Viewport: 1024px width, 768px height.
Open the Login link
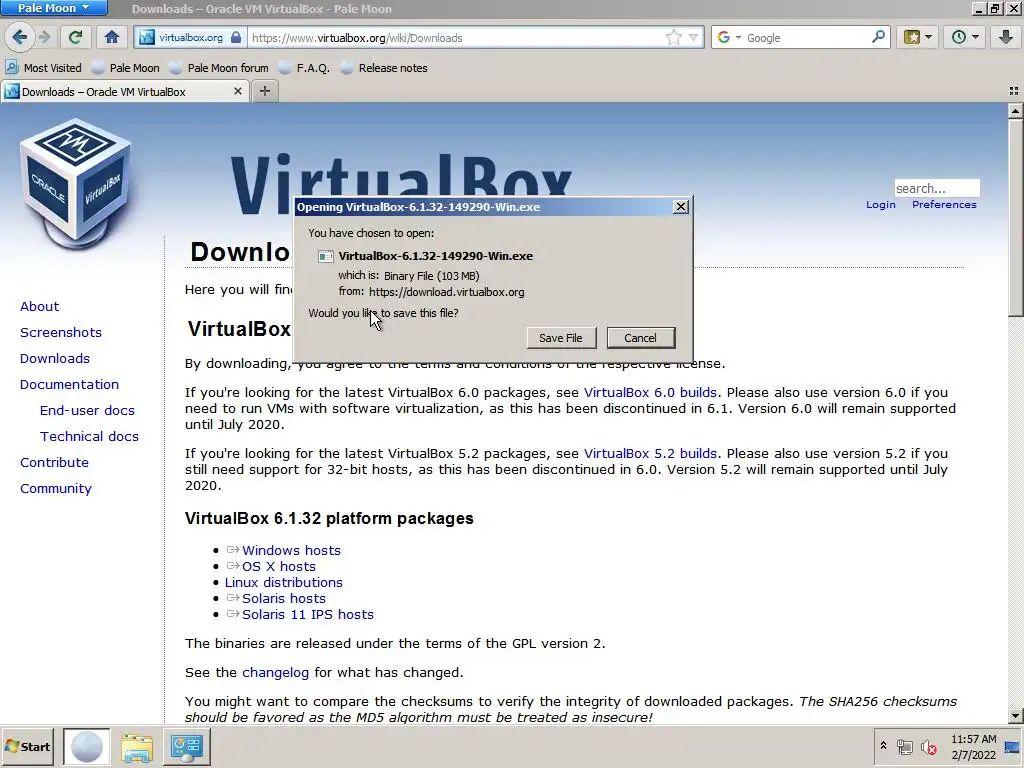pos(880,204)
